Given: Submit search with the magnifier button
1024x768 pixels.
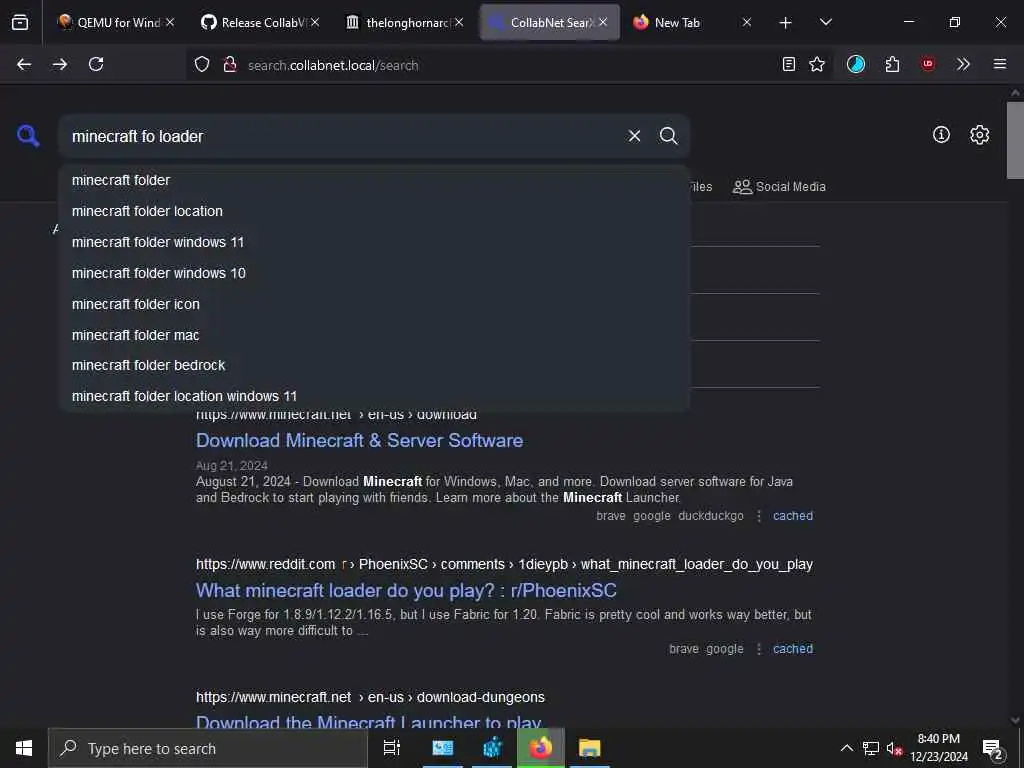Looking at the screenshot, I should pyautogui.click(x=668, y=136).
